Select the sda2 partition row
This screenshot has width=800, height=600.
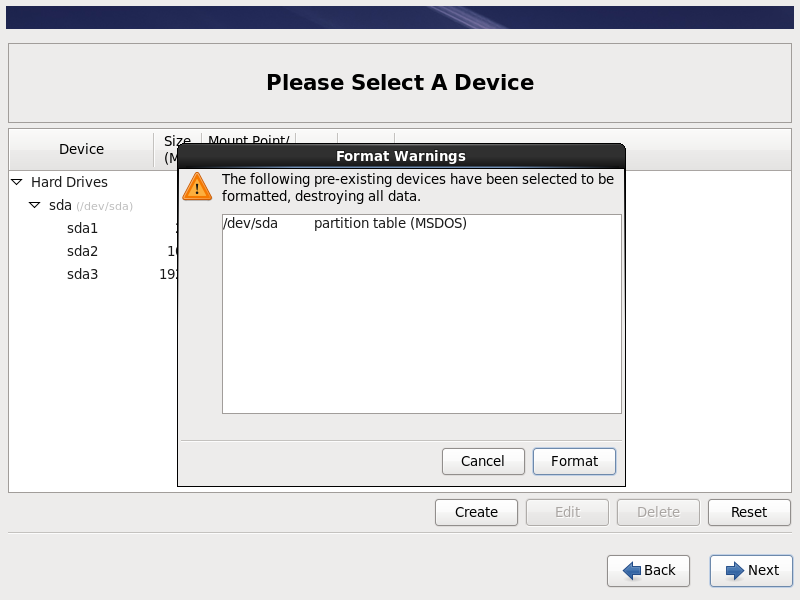coord(82,251)
